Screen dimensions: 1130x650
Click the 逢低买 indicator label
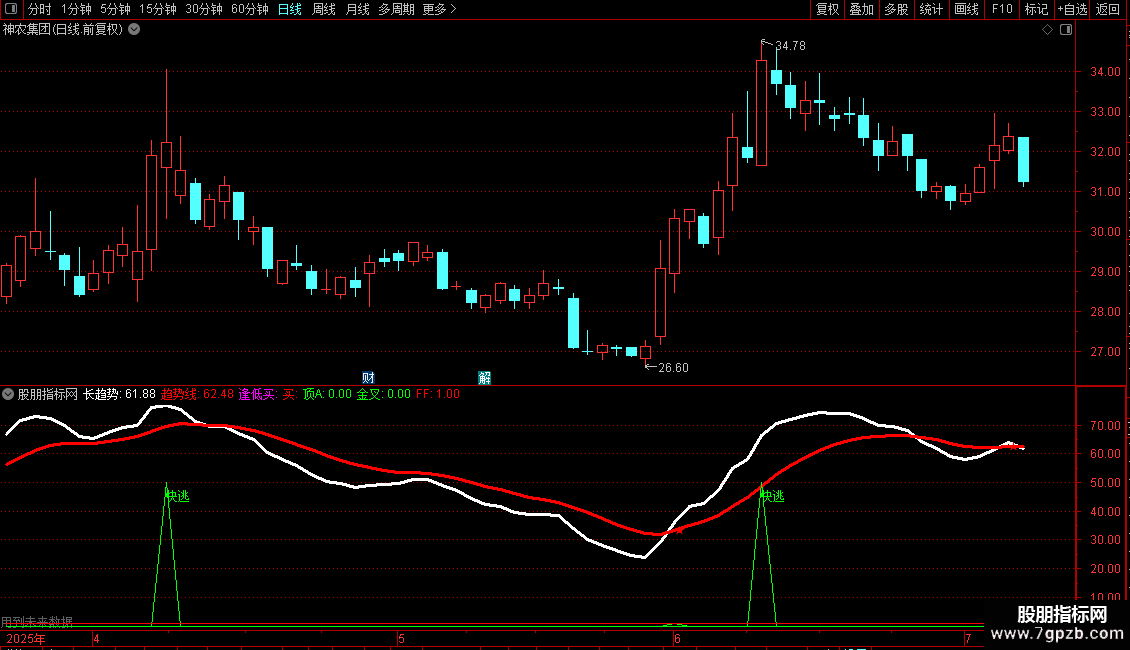tap(257, 394)
